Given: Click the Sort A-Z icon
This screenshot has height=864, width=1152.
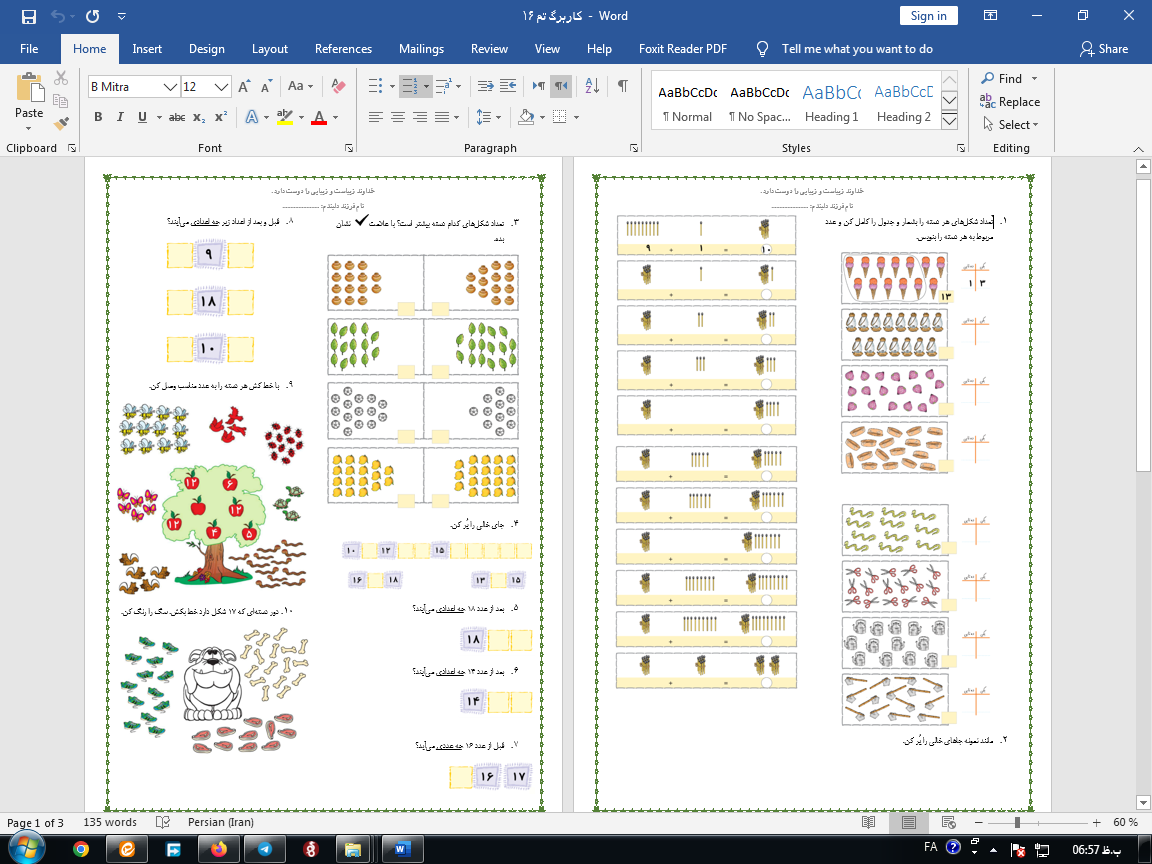Looking at the screenshot, I should [x=591, y=86].
